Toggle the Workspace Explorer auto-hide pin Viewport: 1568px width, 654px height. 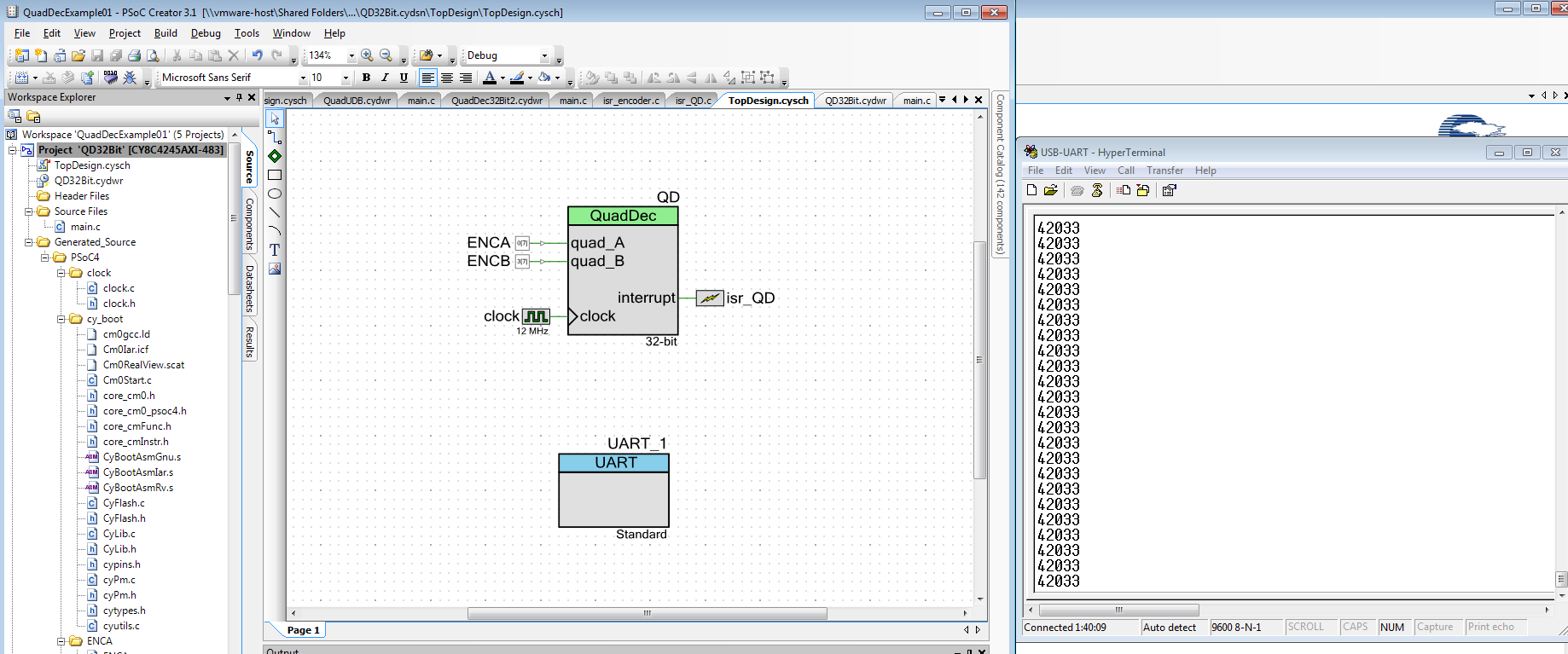[x=239, y=97]
